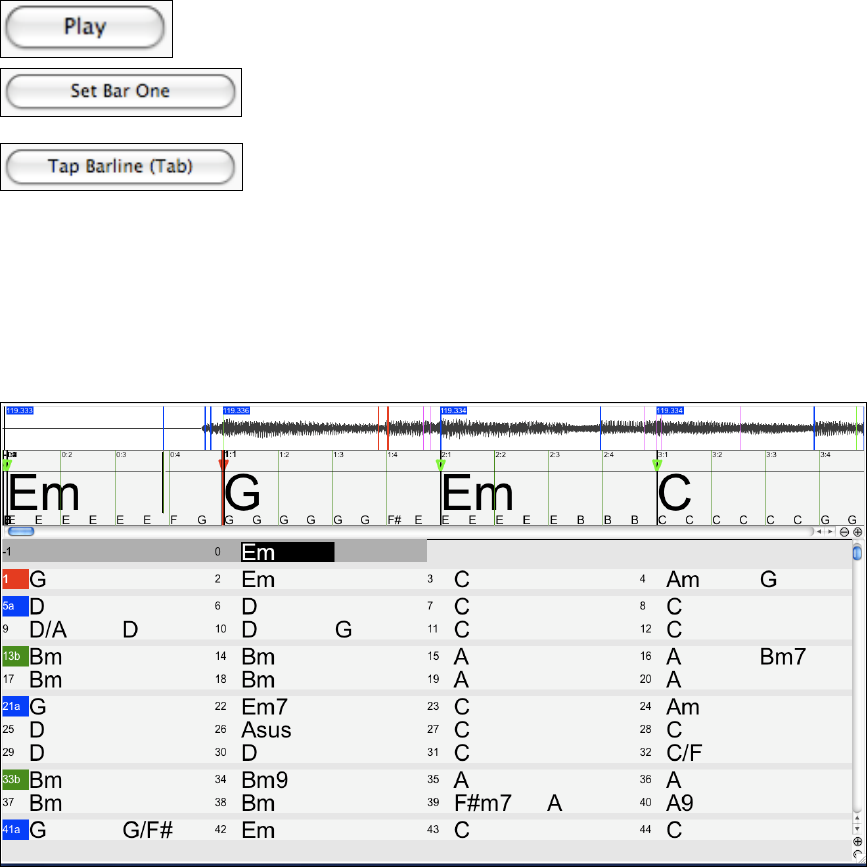Viewport: 867px width, 867px height.
Task: Select the red part marker at bar 1
Action: pos(15,579)
